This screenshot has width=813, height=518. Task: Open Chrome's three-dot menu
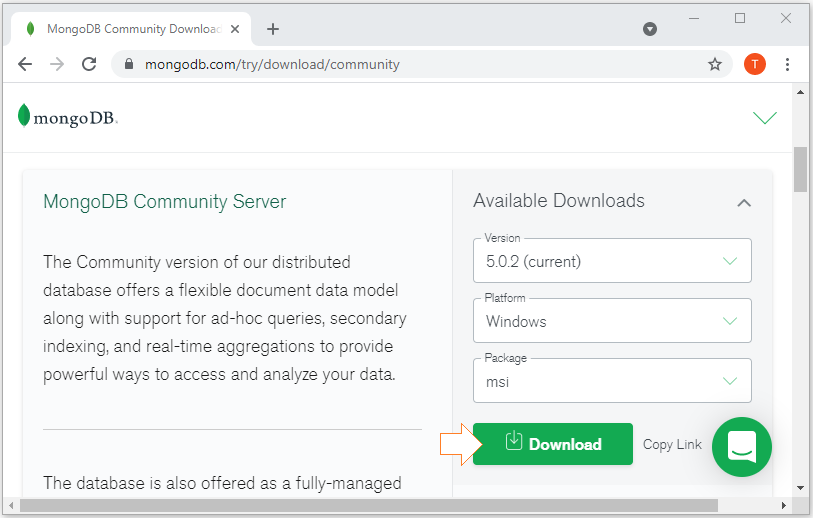point(787,64)
